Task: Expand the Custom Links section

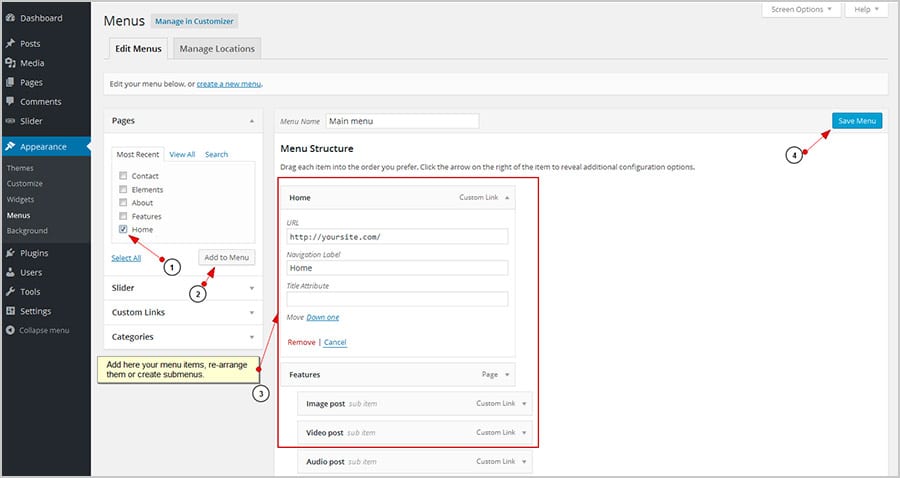Action: click(x=250, y=313)
